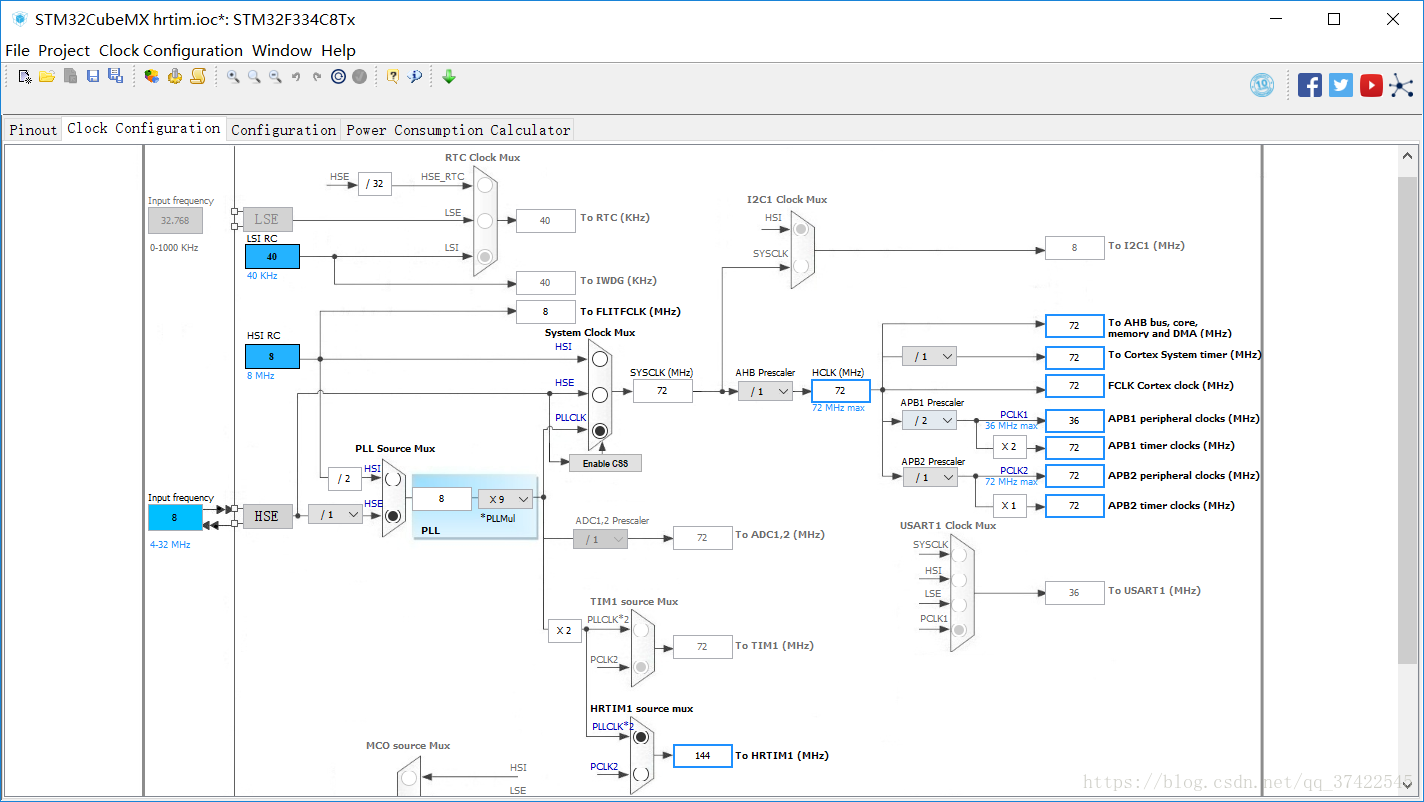
Task: Open the PLLMul X 9 dropdown
Action: click(505, 499)
